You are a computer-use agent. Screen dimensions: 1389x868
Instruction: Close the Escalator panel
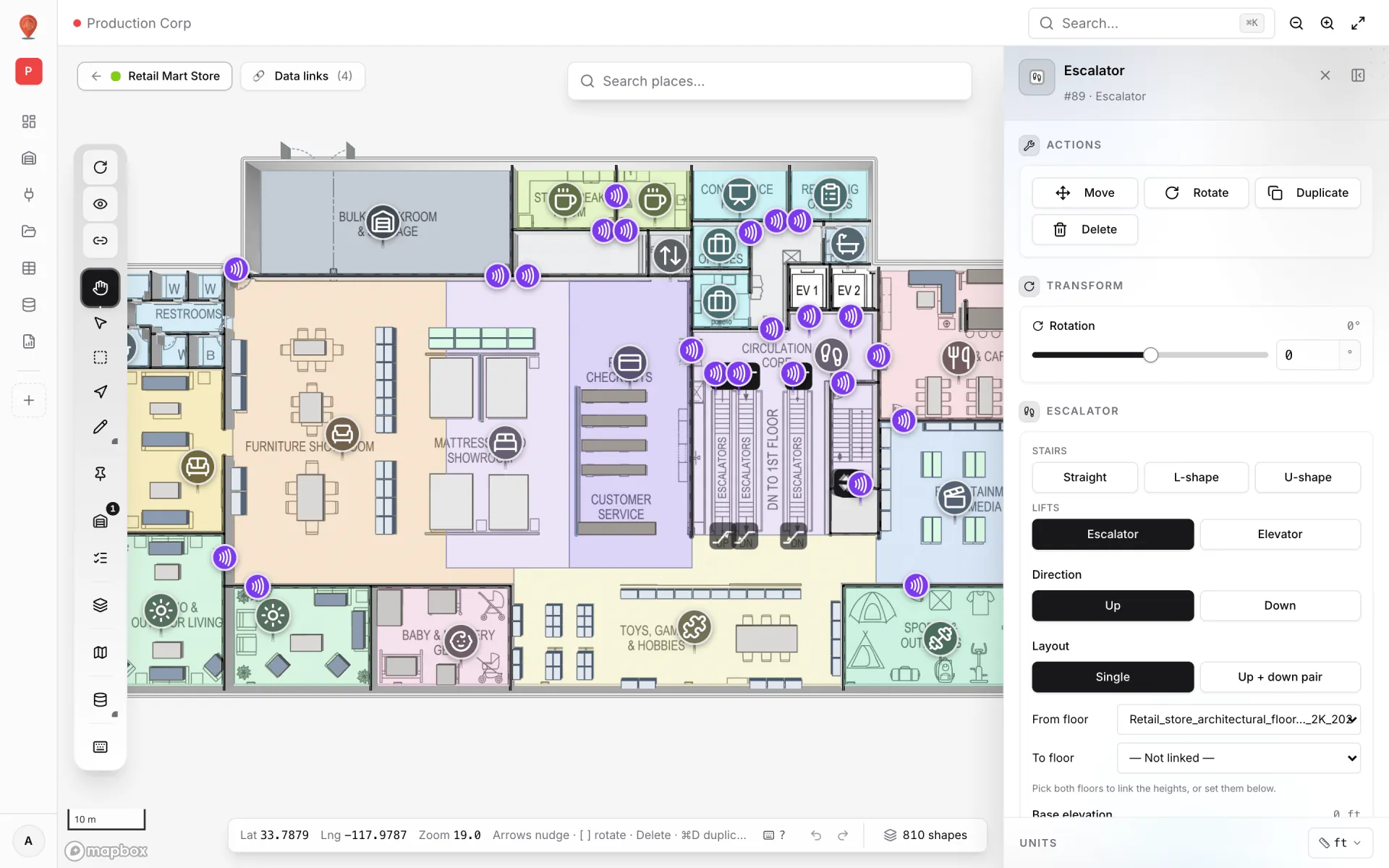tap(1325, 75)
